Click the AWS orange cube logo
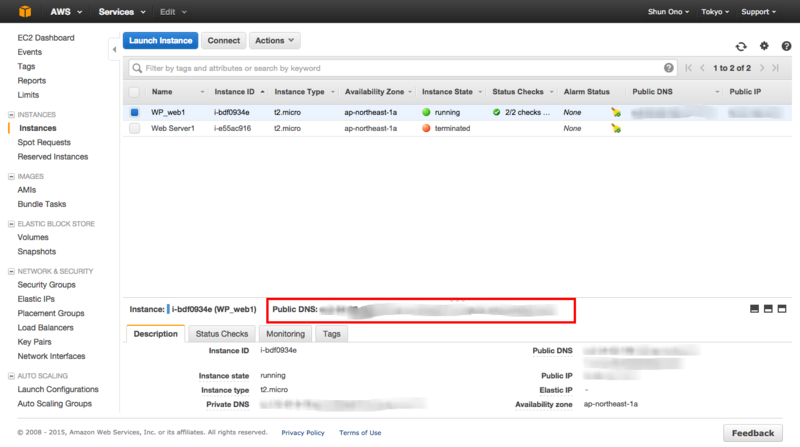Viewport: 800px width, 447px height. point(25,11)
